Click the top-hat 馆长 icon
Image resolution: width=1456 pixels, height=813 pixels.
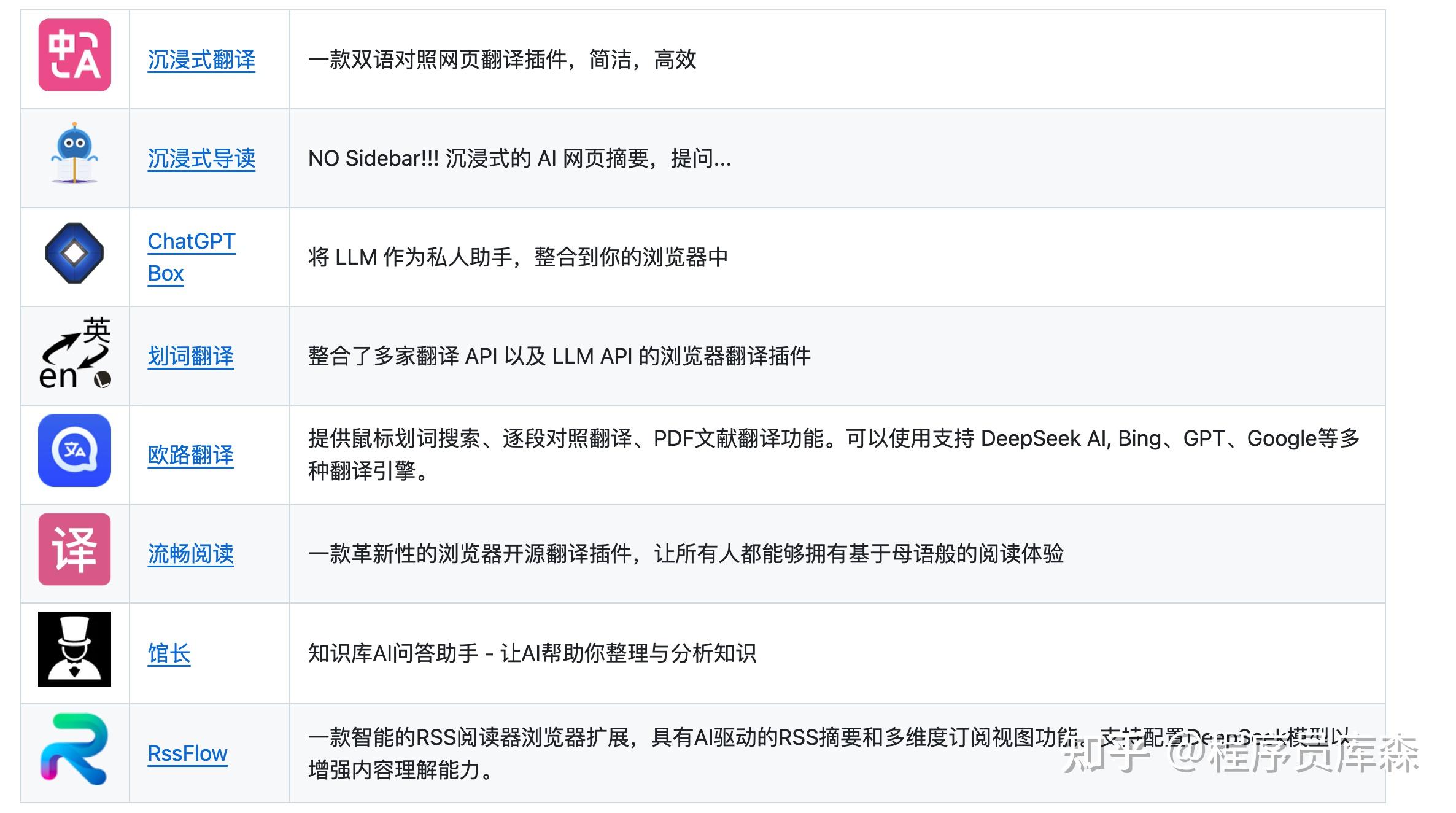[x=74, y=649]
